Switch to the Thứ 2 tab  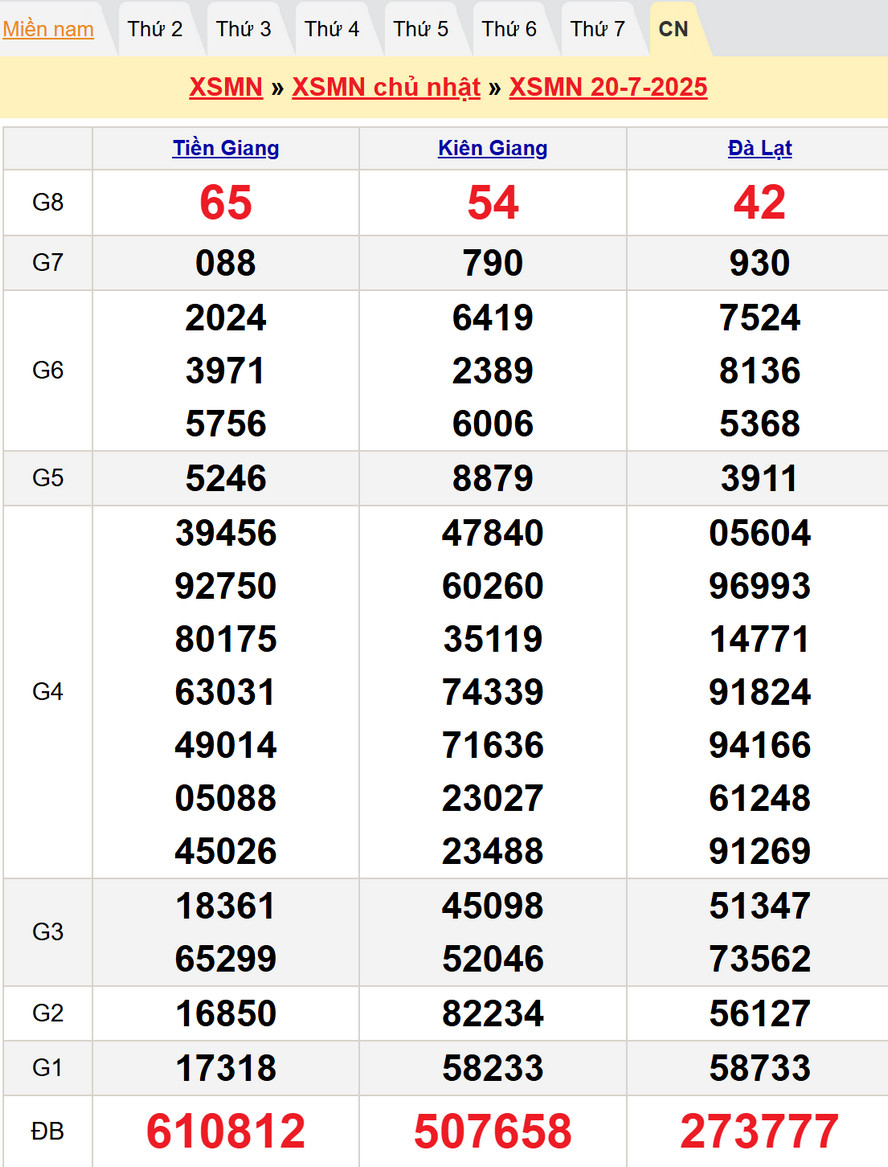[x=155, y=29]
